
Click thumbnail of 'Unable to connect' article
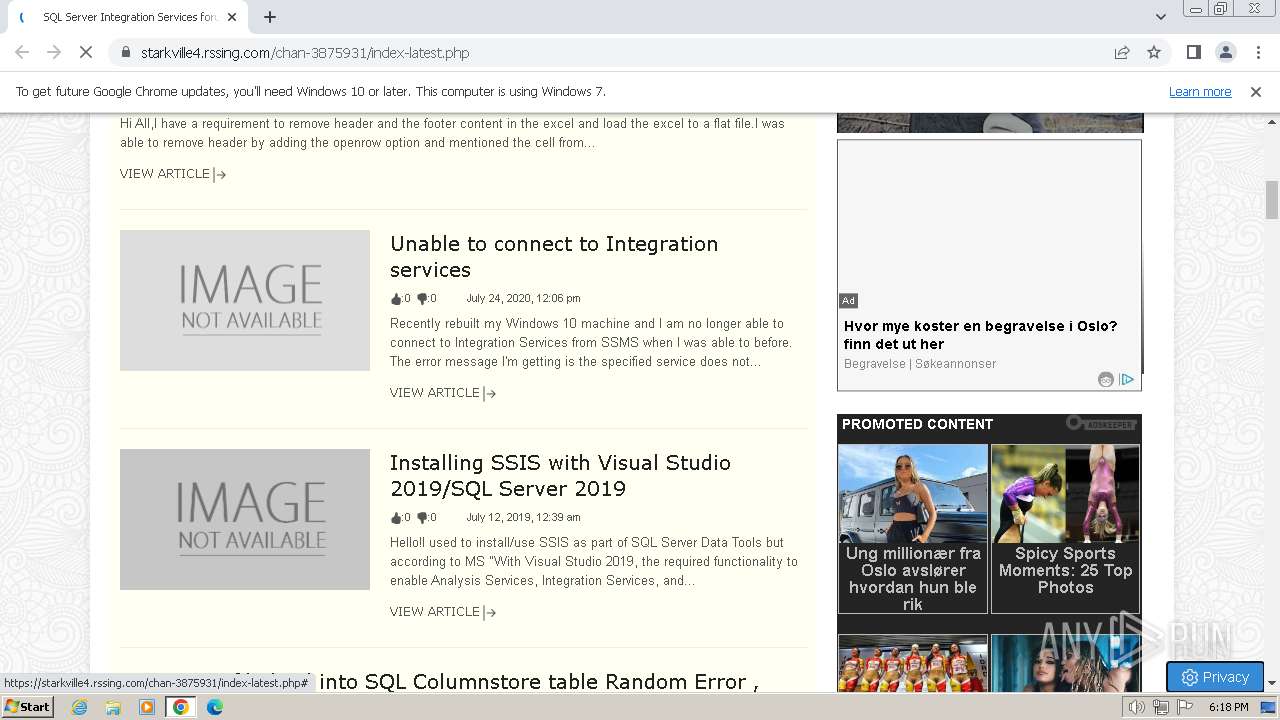[245, 300]
